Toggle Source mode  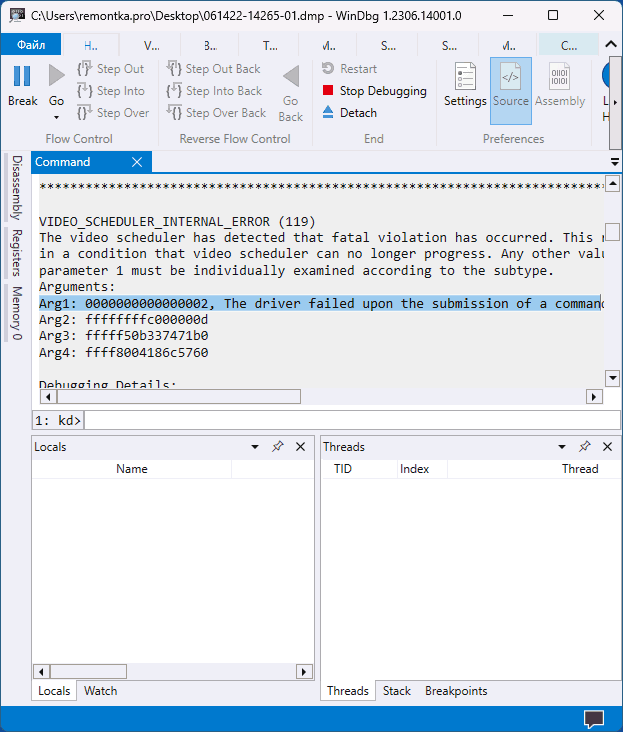coord(511,91)
